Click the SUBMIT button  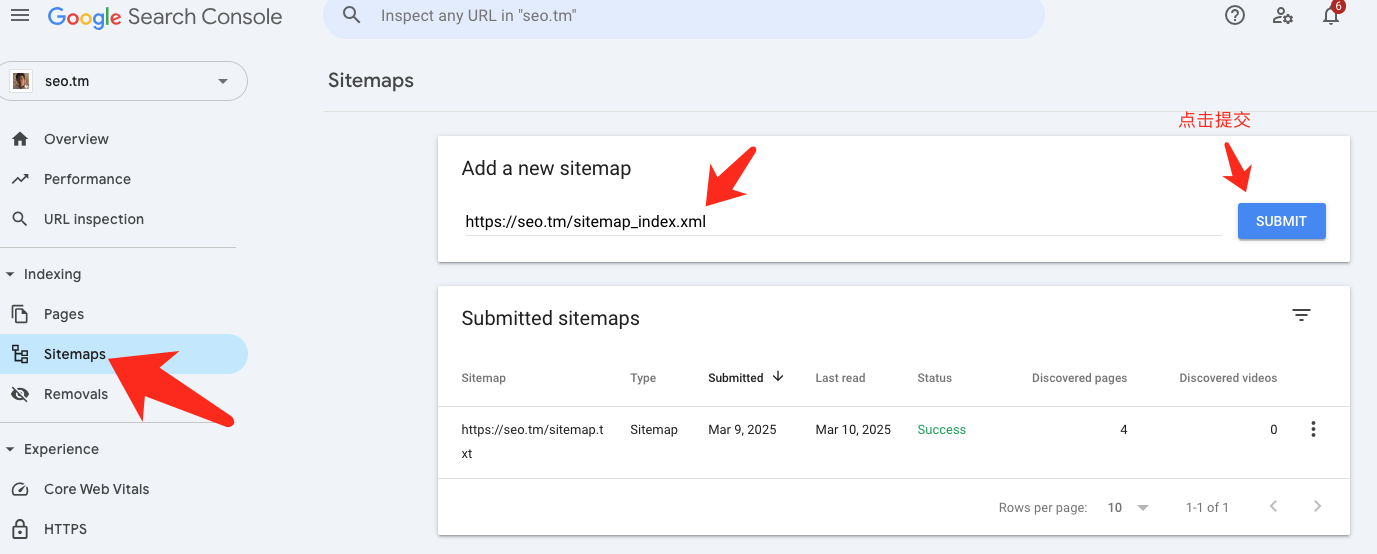(1281, 221)
